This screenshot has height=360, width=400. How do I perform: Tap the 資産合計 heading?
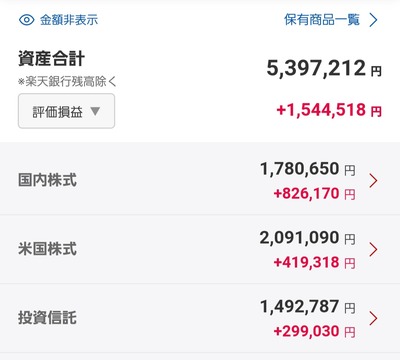pyautogui.click(x=51, y=59)
